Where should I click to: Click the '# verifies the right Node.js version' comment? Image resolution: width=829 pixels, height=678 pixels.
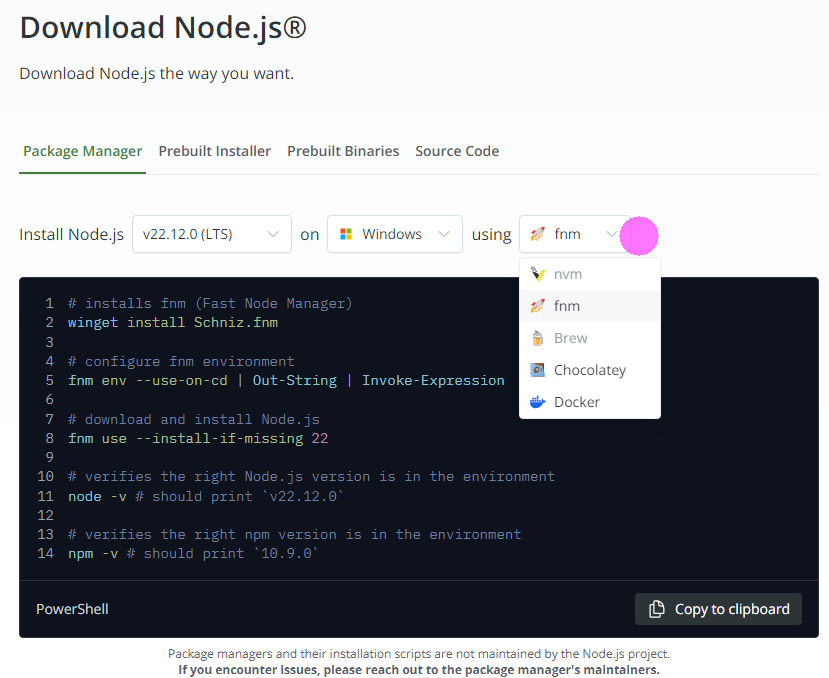(x=311, y=477)
